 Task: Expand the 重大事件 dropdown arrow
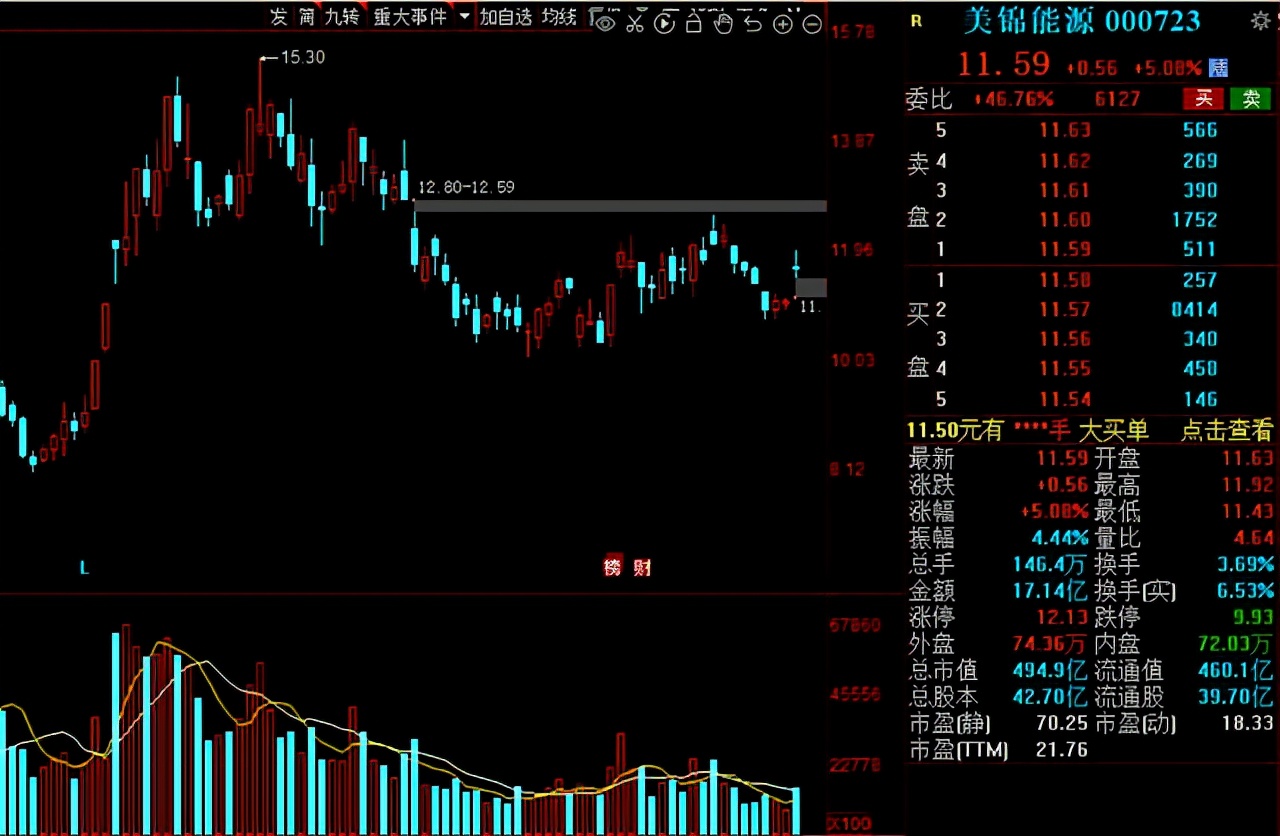463,17
